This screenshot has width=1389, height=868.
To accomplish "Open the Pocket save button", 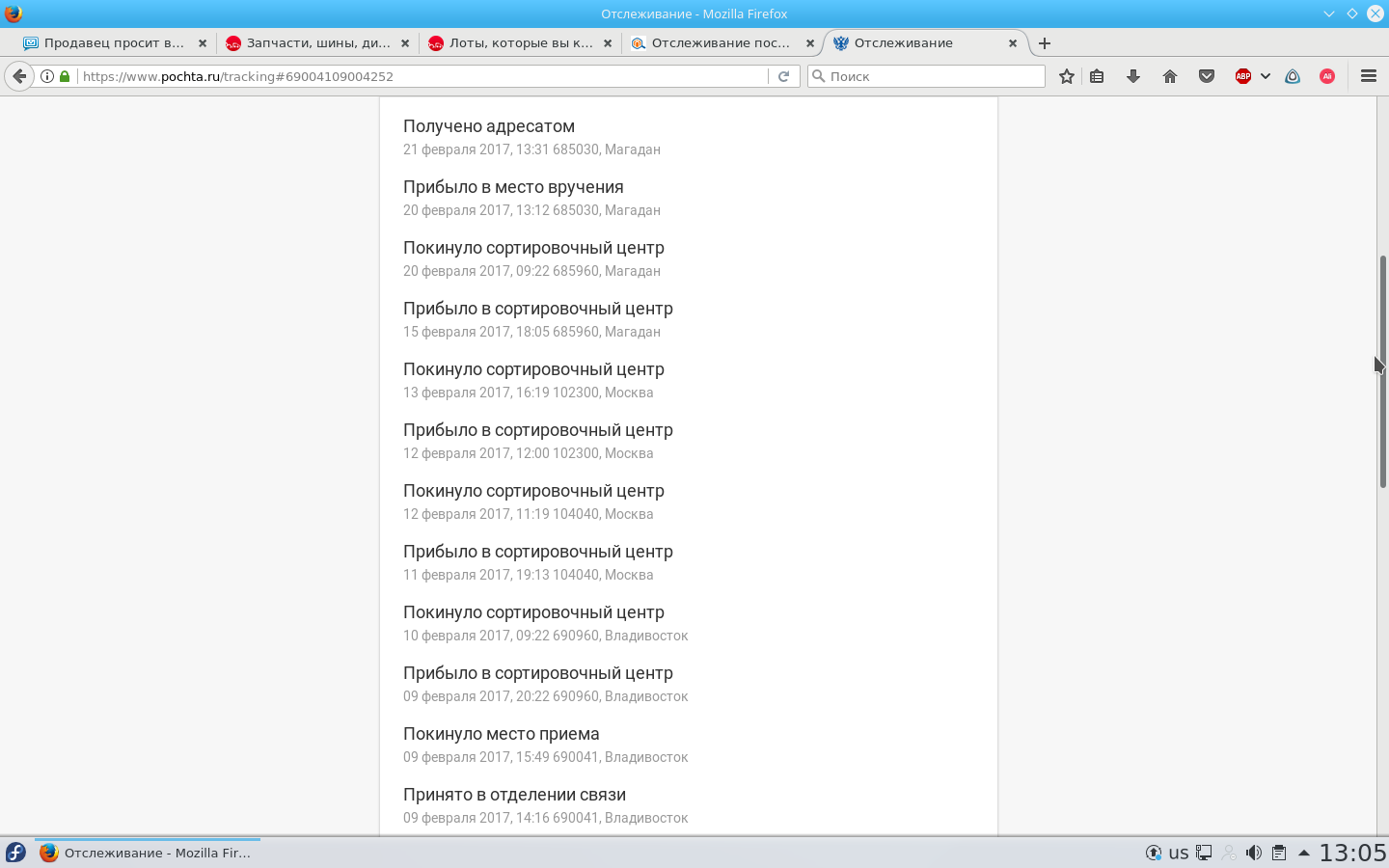I will pos(1206,76).
